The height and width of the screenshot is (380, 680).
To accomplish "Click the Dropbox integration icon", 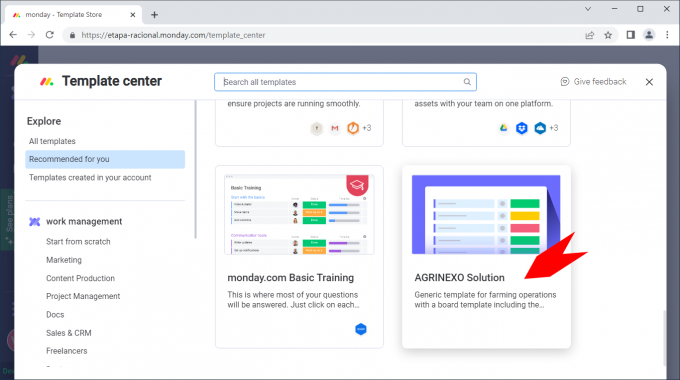I will click(x=522, y=128).
